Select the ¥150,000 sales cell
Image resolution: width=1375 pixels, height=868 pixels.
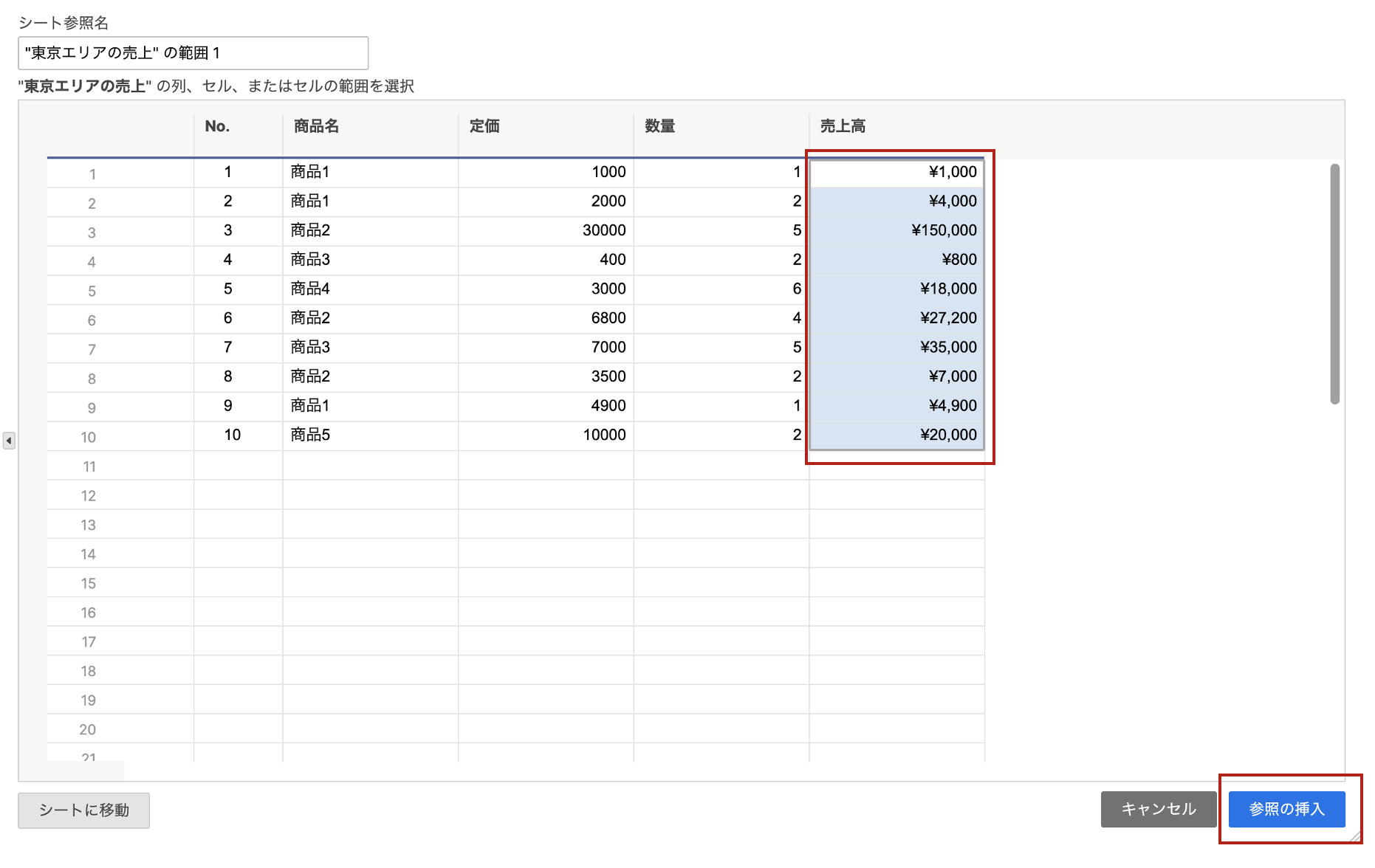tap(896, 230)
